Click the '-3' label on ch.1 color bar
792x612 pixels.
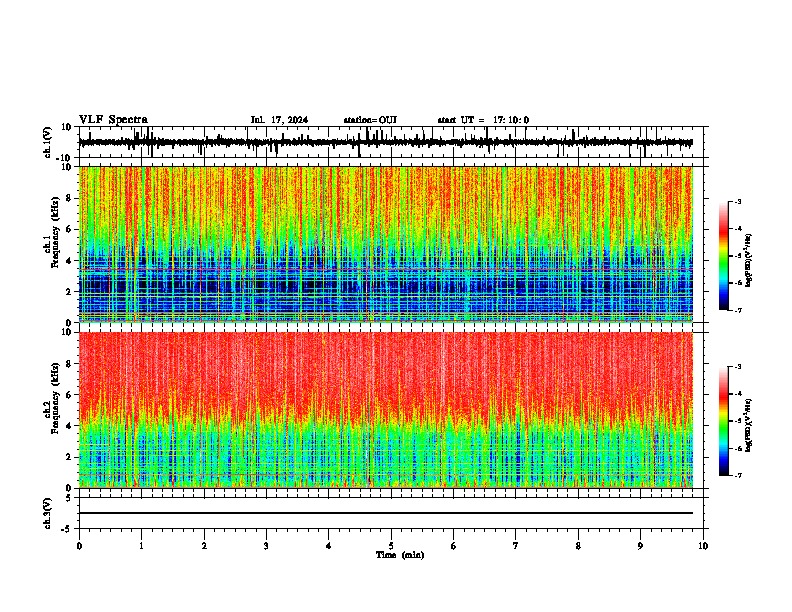[738, 202]
